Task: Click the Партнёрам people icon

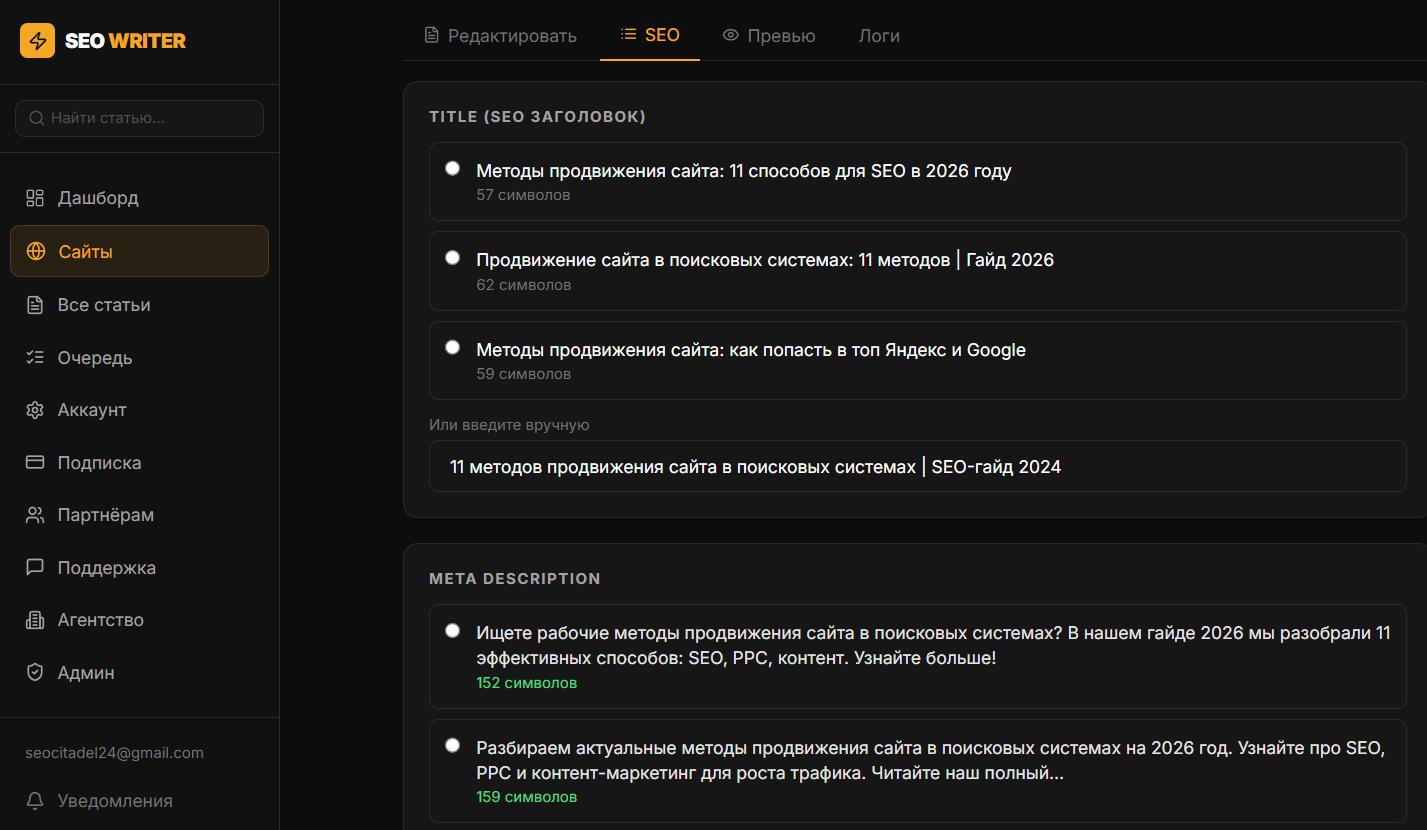Action: point(35,515)
